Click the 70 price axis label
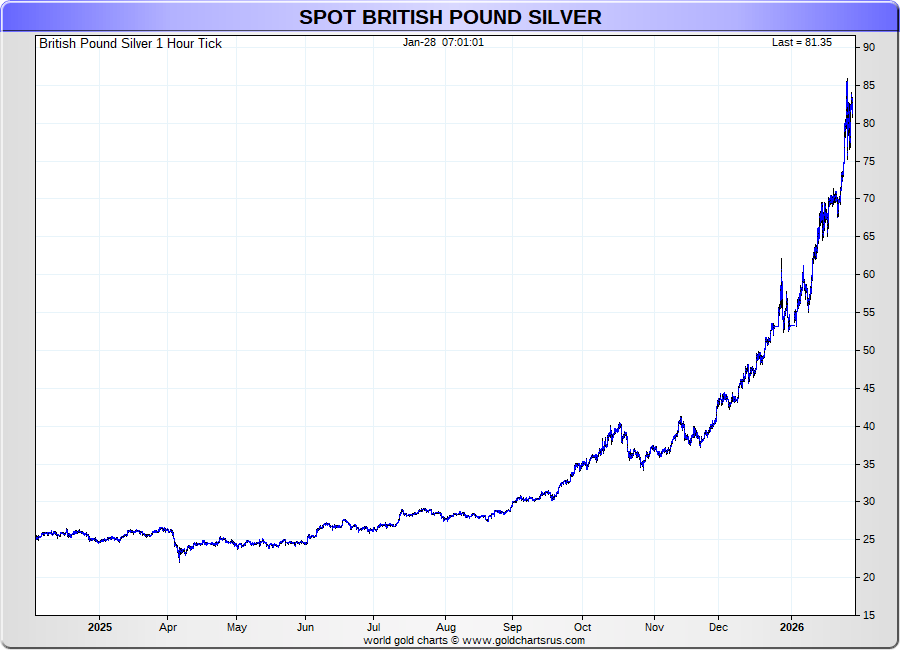Viewport: 900px width, 650px height. (869, 199)
